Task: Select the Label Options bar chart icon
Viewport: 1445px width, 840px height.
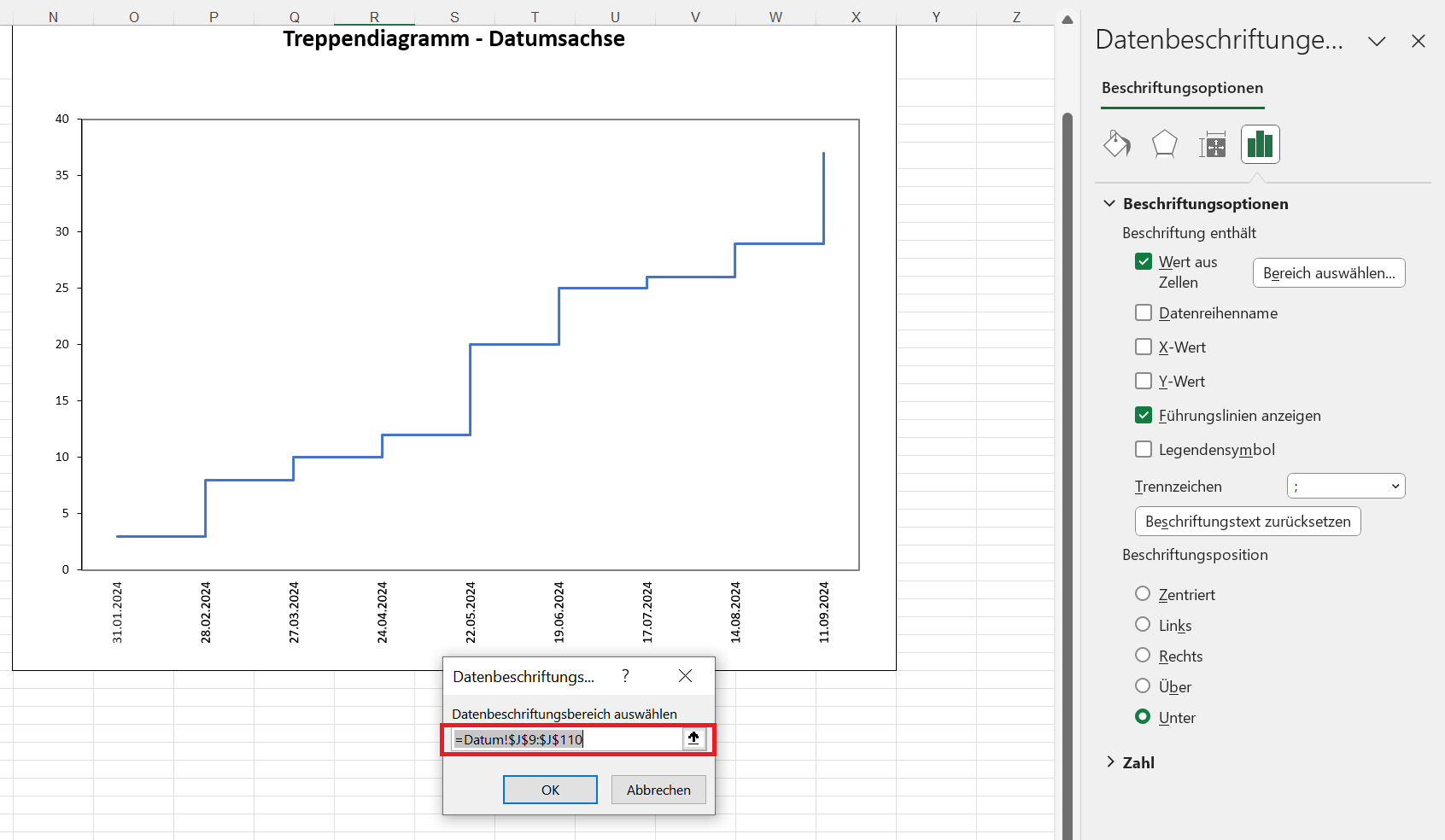Action: click(1260, 144)
